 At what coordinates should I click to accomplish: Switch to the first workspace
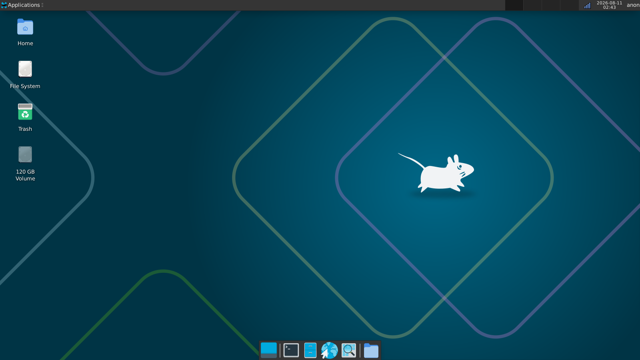[x=514, y=5]
